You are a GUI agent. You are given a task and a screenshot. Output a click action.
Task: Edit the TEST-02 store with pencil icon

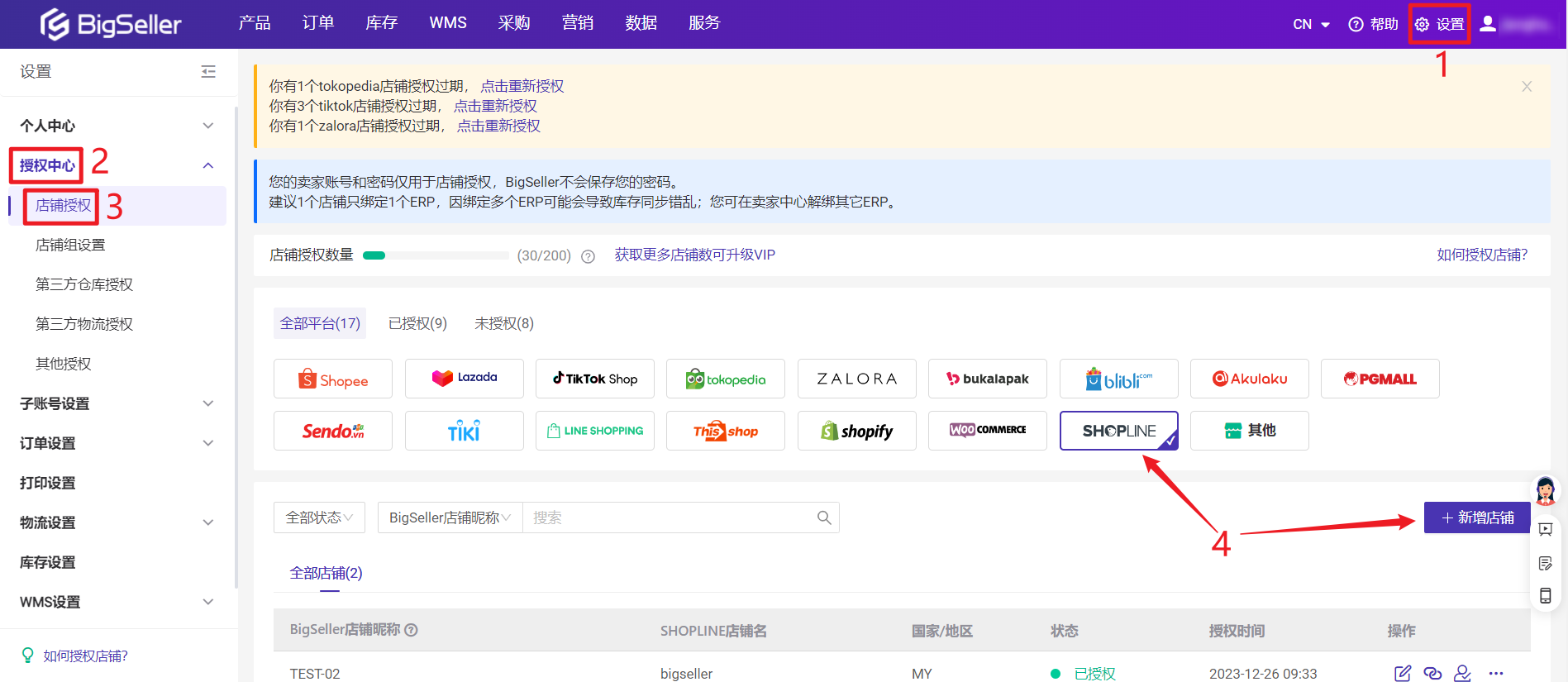click(x=1403, y=674)
